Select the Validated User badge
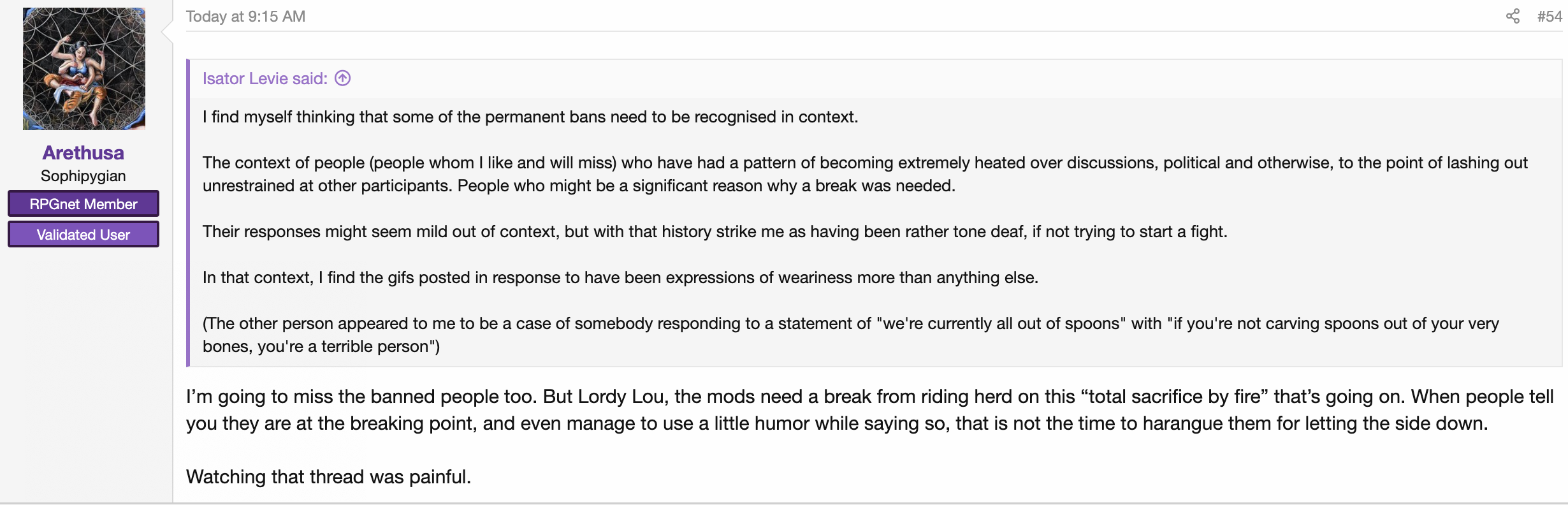The height and width of the screenshot is (505, 1568). 83,235
